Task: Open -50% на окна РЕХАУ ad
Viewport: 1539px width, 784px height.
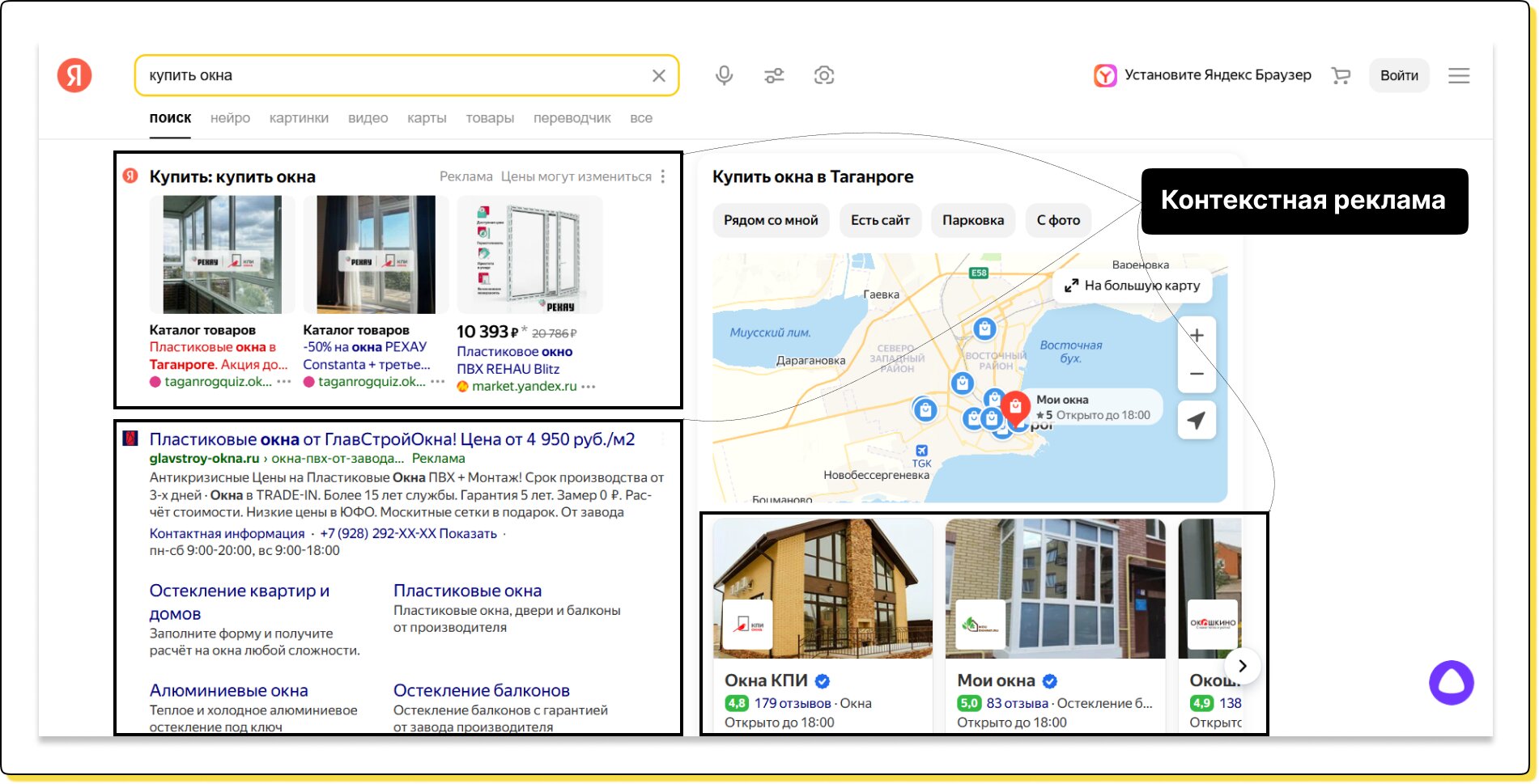Action: pos(366,356)
